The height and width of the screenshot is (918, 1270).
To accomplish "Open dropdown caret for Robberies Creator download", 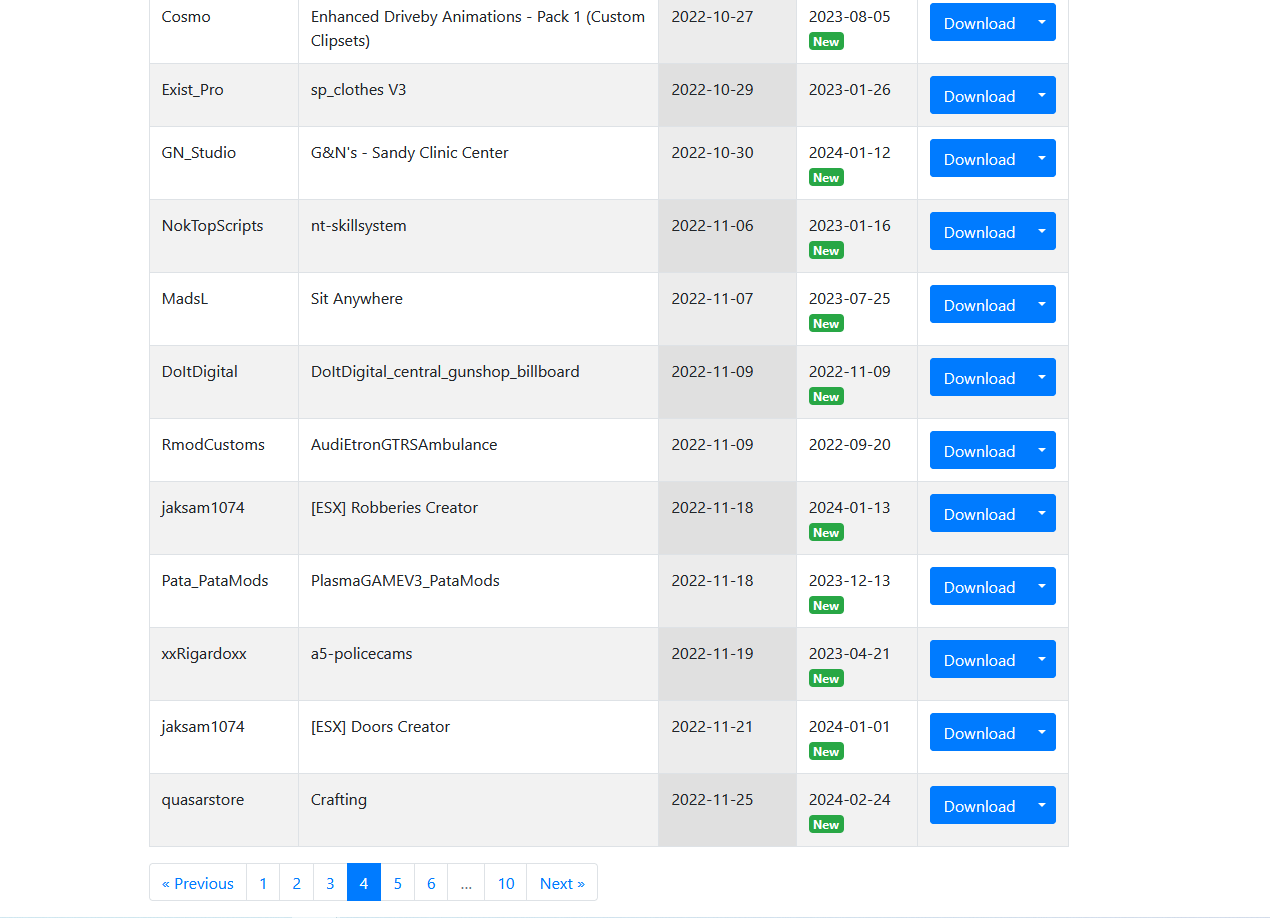I will click(1042, 513).
